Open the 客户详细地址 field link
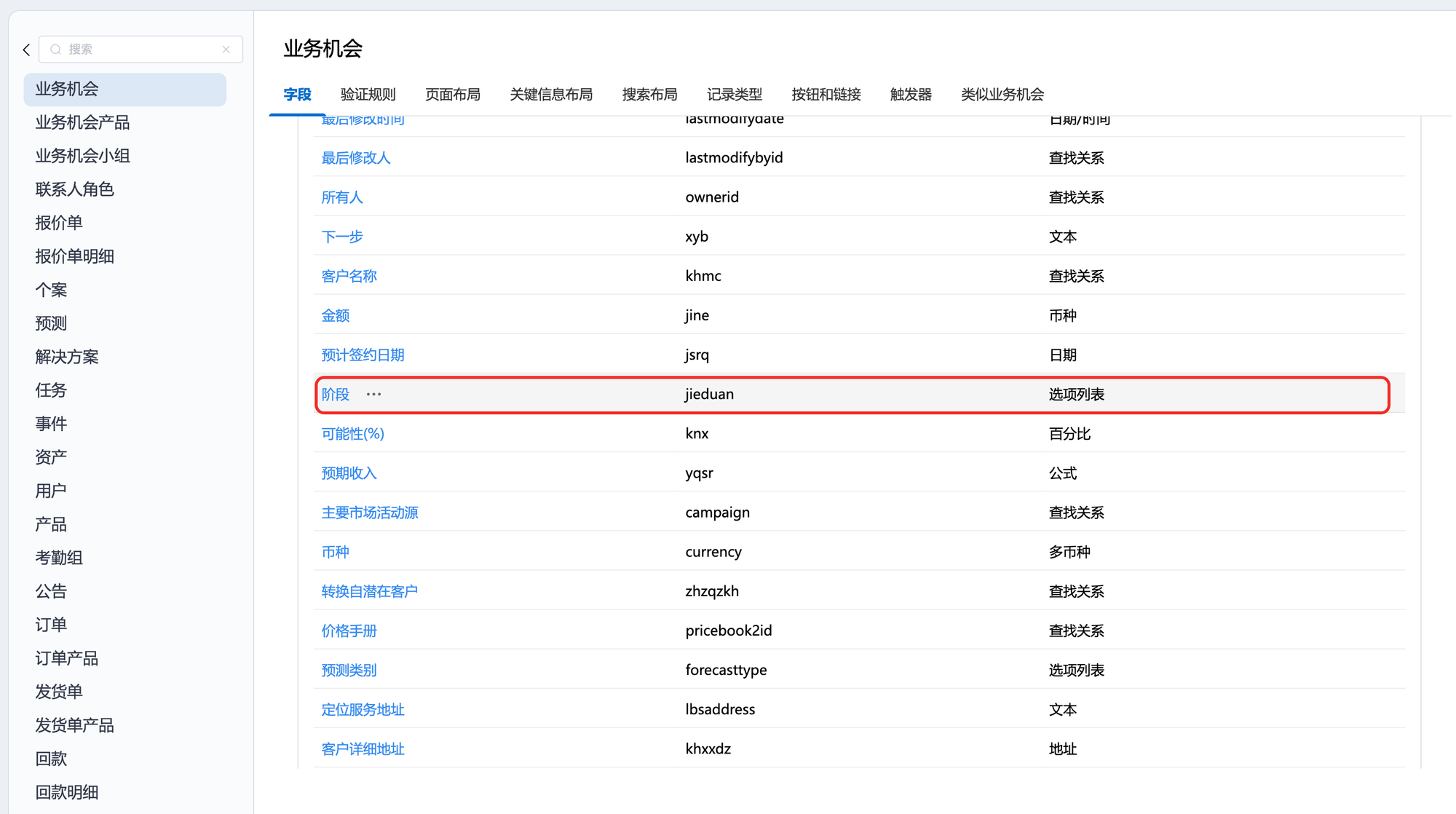 363,748
